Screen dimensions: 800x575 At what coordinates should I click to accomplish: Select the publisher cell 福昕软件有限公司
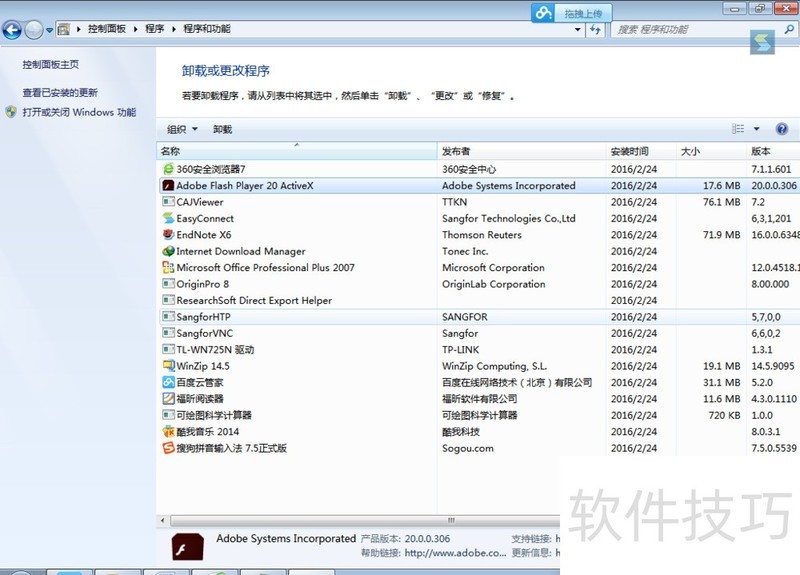(x=480, y=398)
